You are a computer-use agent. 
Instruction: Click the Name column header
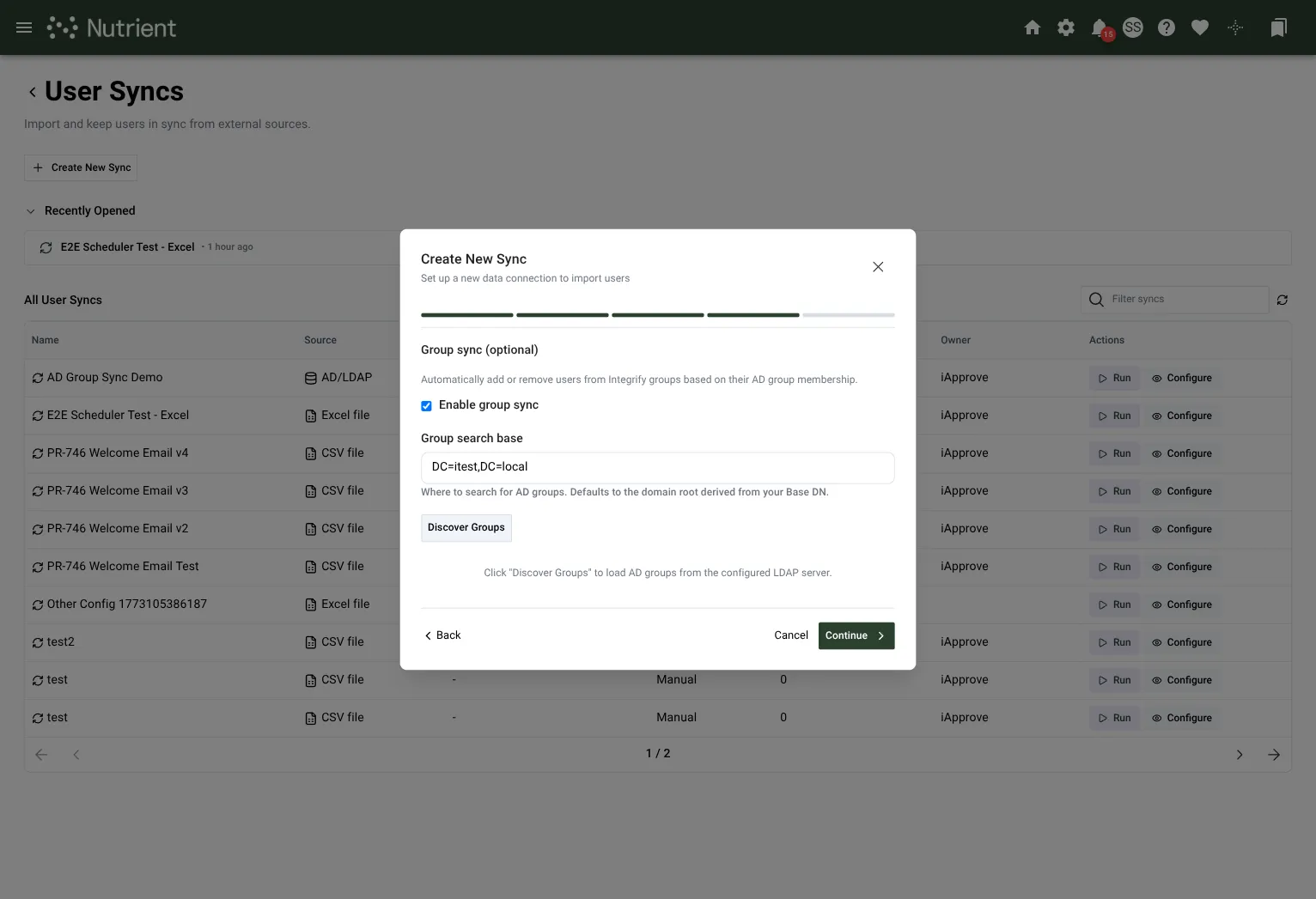click(46, 340)
